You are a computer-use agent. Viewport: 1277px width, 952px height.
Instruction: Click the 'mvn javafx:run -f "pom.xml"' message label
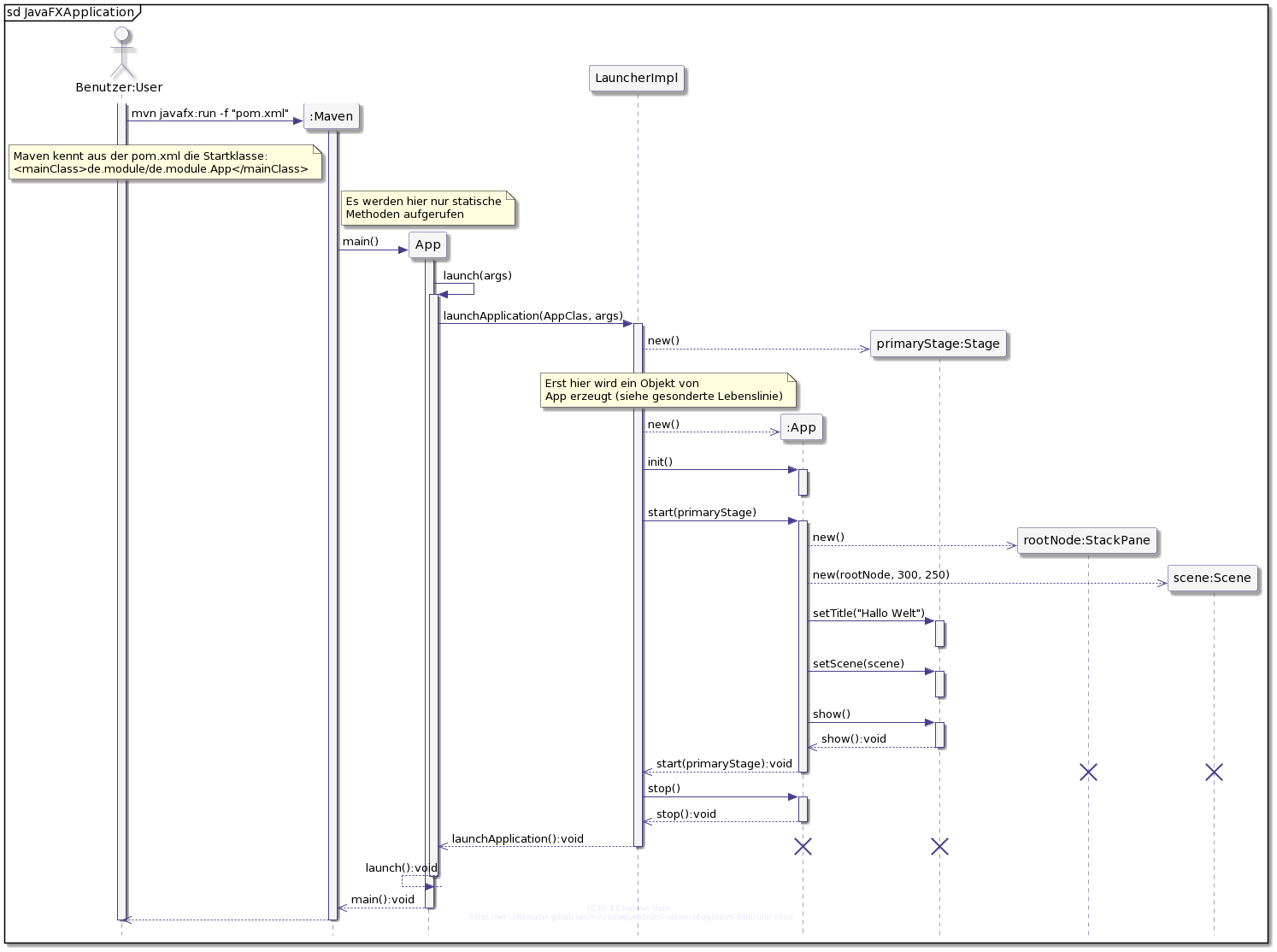click(210, 113)
